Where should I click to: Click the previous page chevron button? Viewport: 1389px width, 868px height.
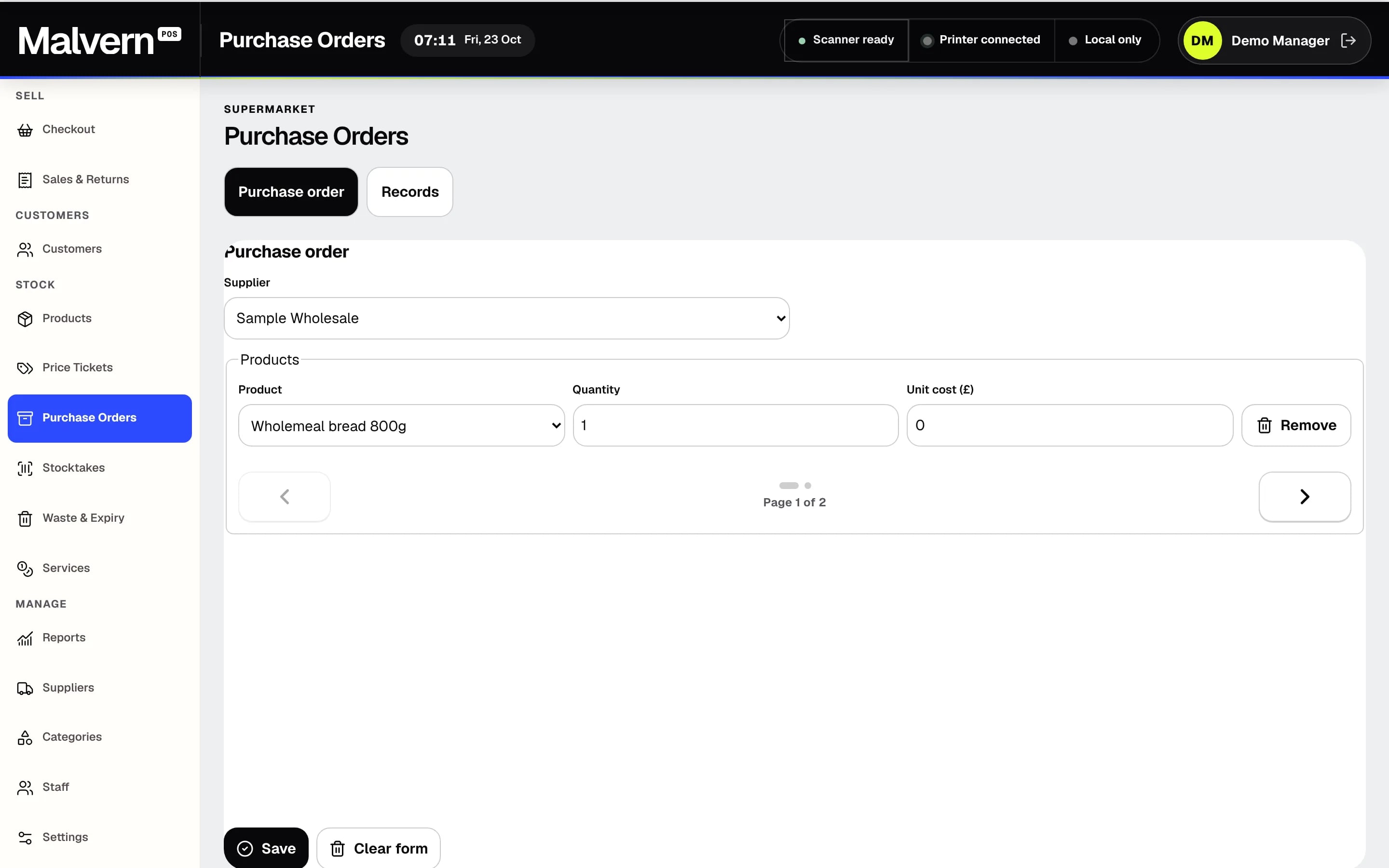[284, 497]
